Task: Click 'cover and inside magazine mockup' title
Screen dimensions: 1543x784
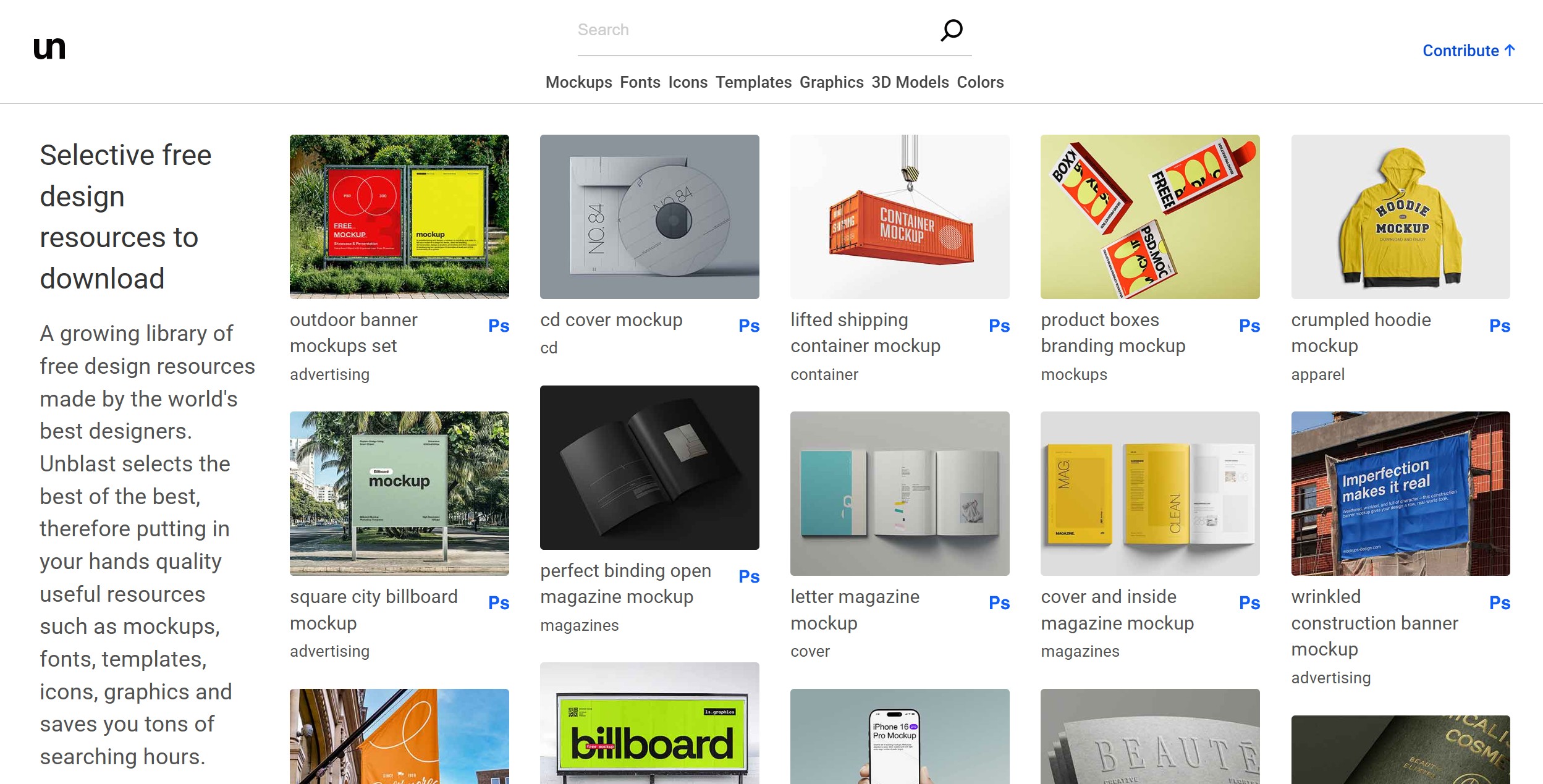Action: [1117, 610]
